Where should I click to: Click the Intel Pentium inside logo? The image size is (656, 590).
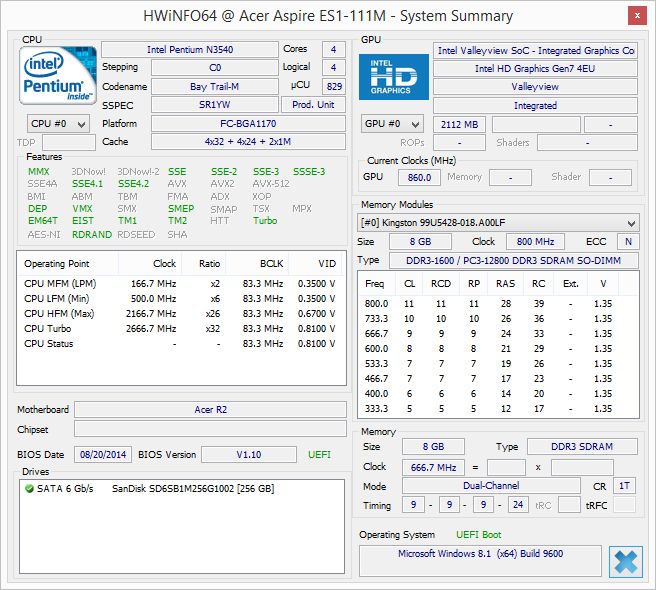58,76
